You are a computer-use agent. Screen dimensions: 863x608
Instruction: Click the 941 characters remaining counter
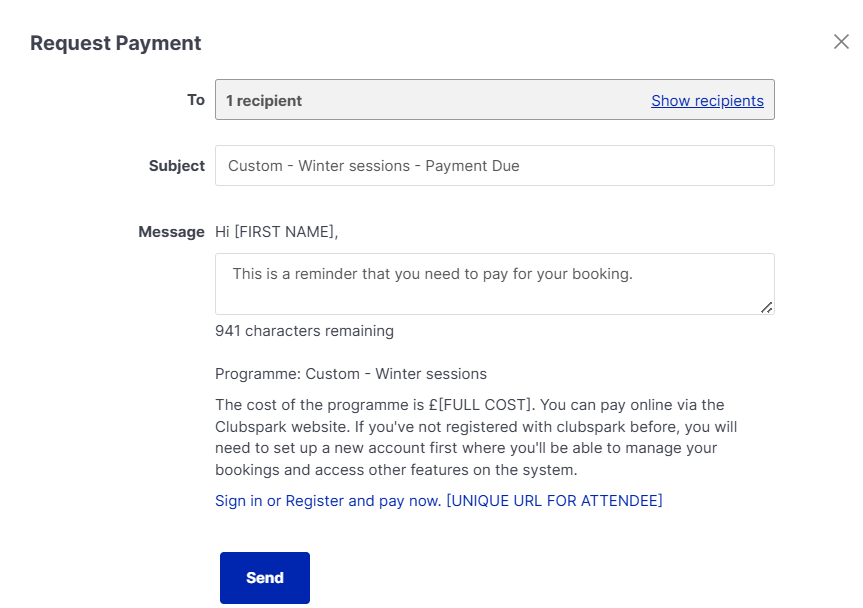tap(304, 330)
